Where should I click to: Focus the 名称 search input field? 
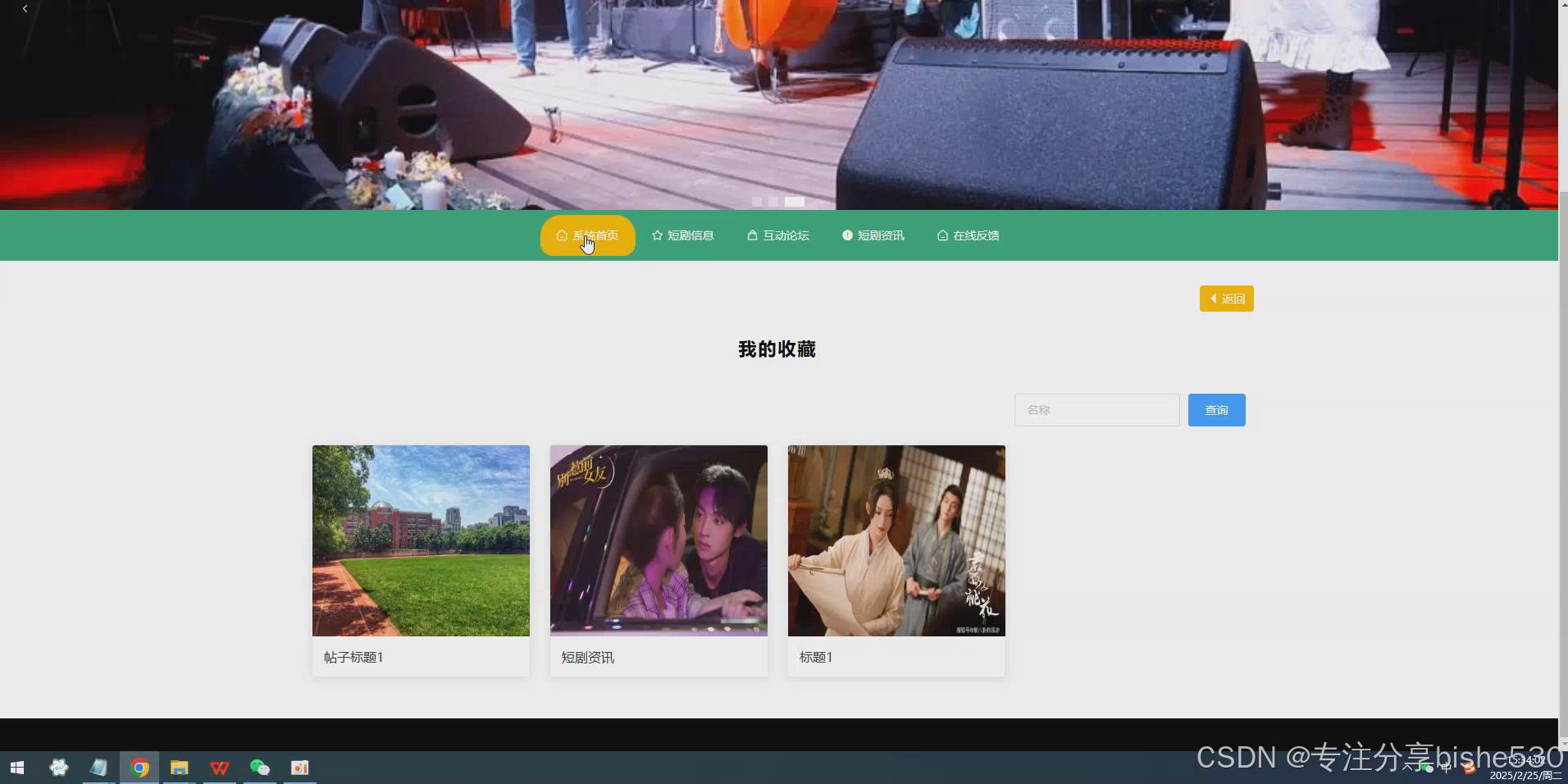coord(1096,410)
